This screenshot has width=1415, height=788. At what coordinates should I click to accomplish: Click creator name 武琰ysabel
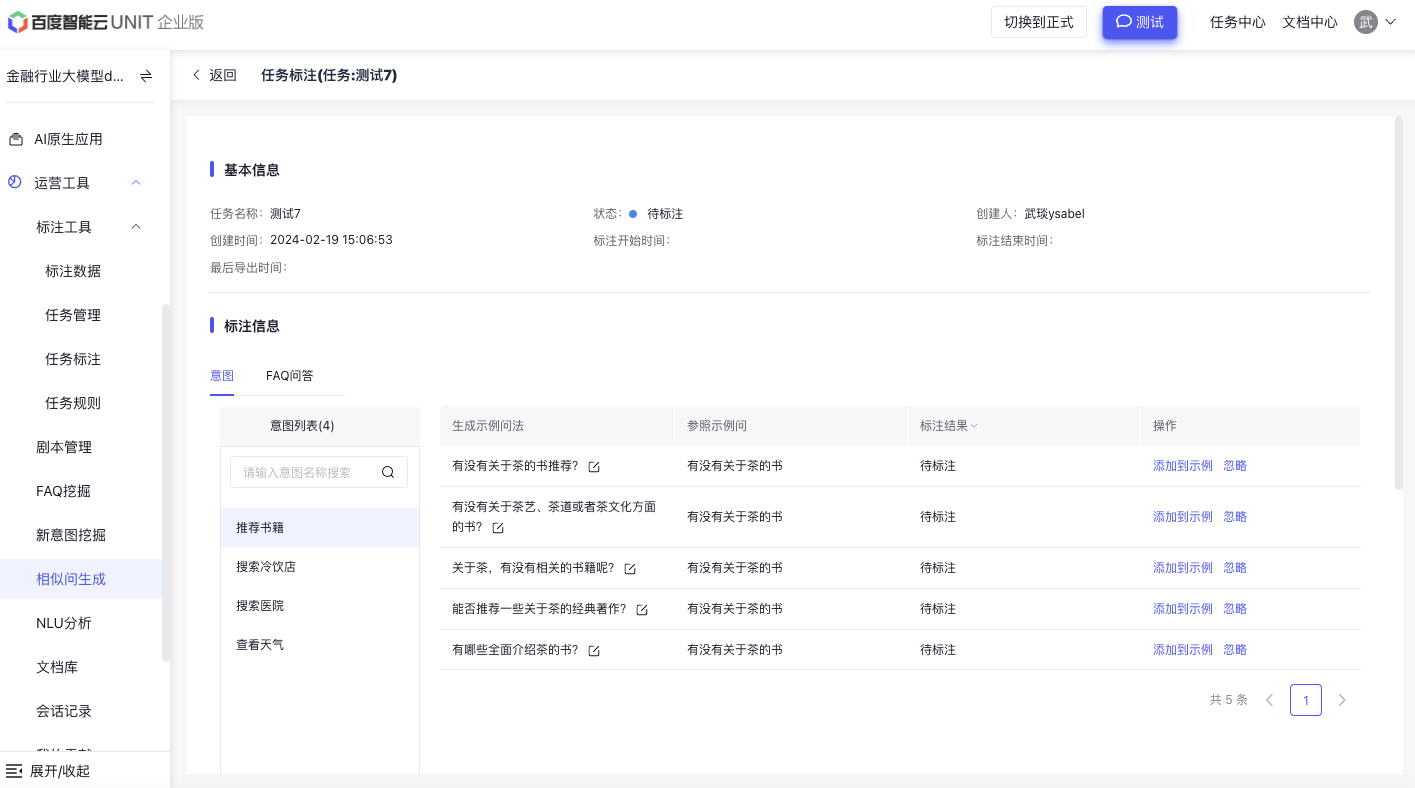(x=1054, y=214)
